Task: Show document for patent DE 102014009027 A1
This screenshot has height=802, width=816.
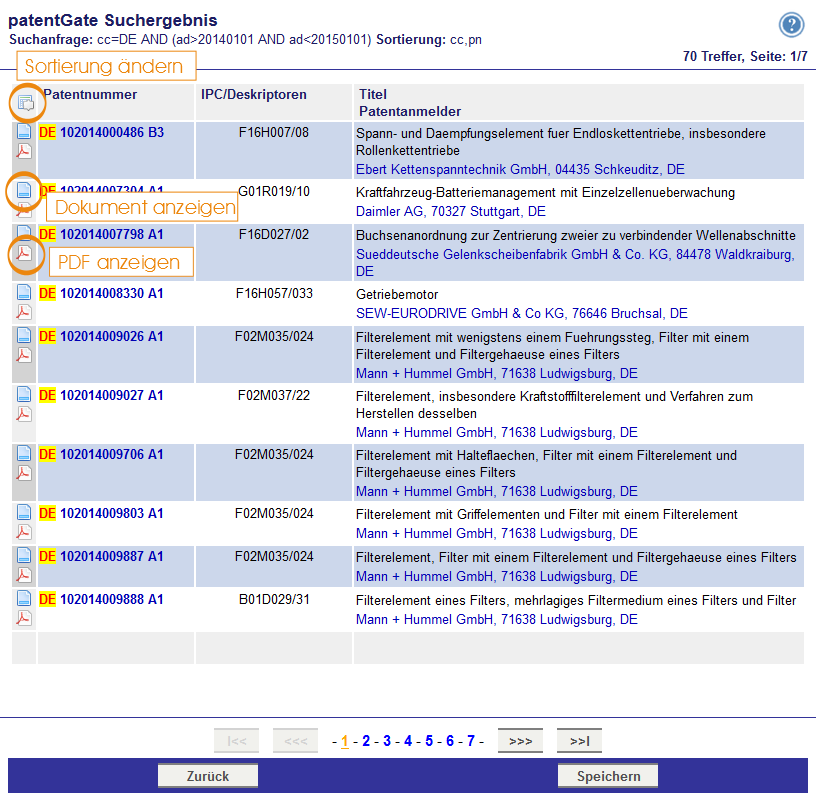Action: pyautogui.click(x=24, y=394)
